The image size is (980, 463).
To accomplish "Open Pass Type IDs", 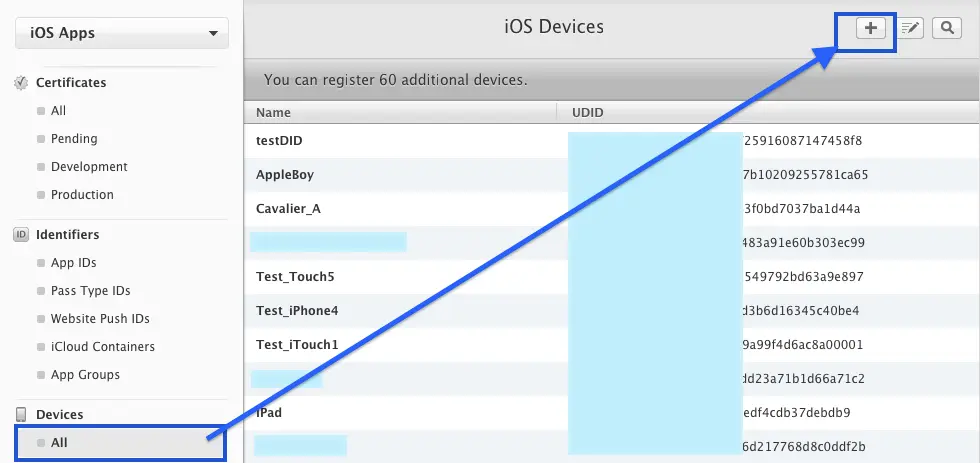I will [x=90, y=291].
